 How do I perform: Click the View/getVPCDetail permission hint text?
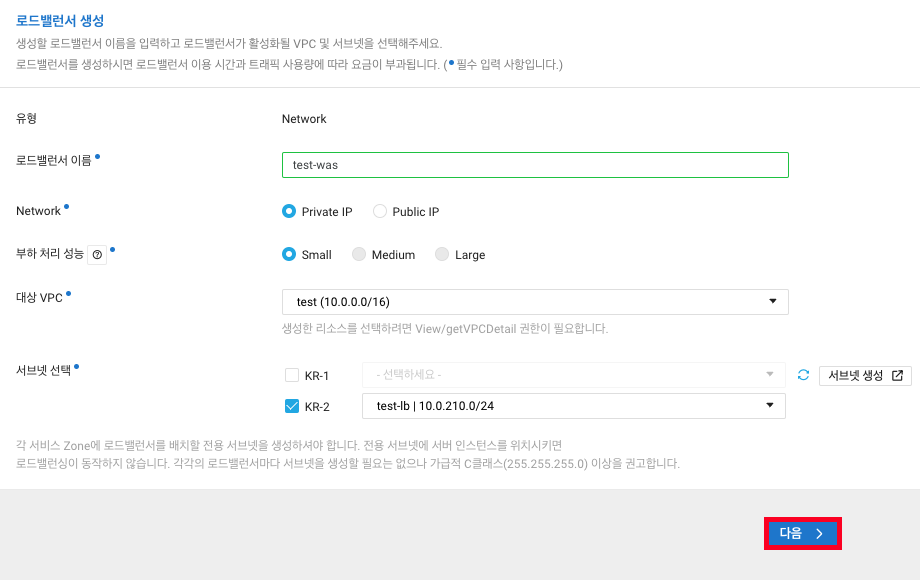coord(445,328)
